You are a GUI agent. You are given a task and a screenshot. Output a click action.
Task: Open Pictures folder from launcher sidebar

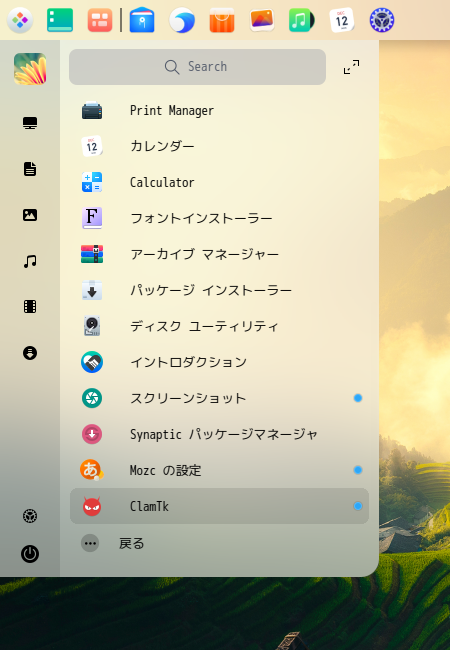click(x=30, y=215)
